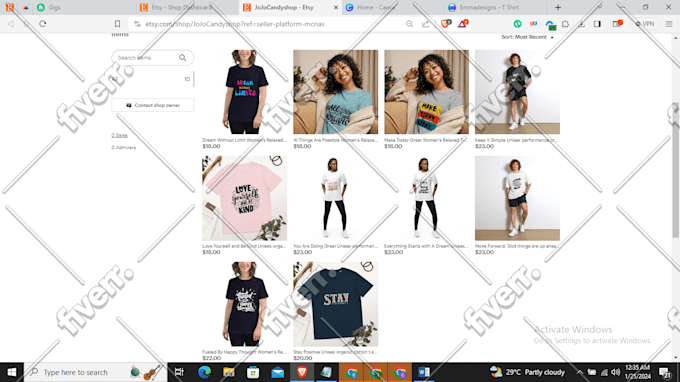Image resolution: width=680 pixels, height=382 pixels.
Task: Open Microsoft Word from the taskbar
Action: pyautogui.click(x=424, y=372)
